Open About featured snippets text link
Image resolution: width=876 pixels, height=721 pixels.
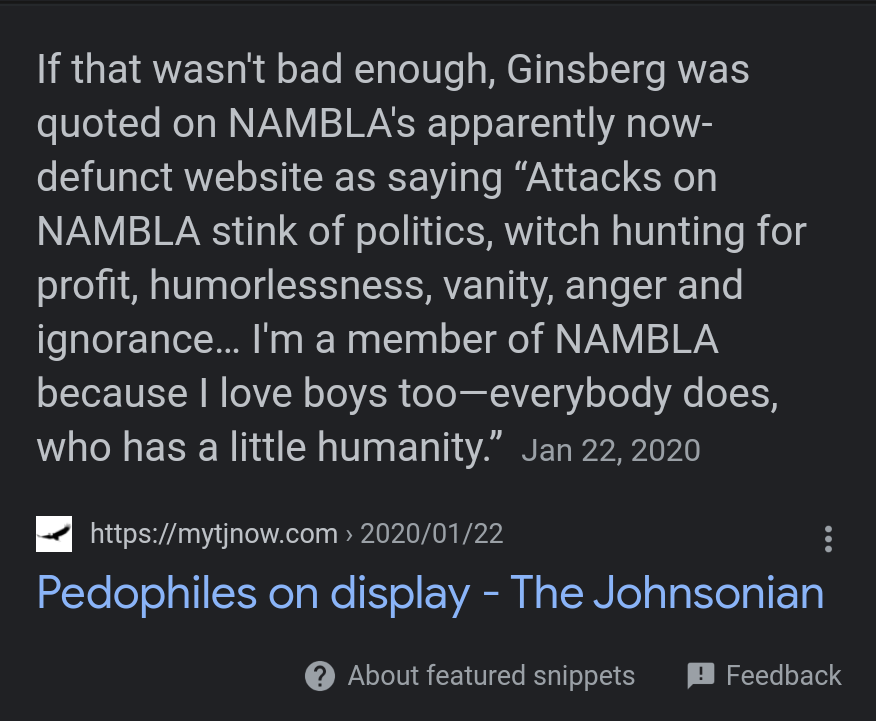[490, 676]
